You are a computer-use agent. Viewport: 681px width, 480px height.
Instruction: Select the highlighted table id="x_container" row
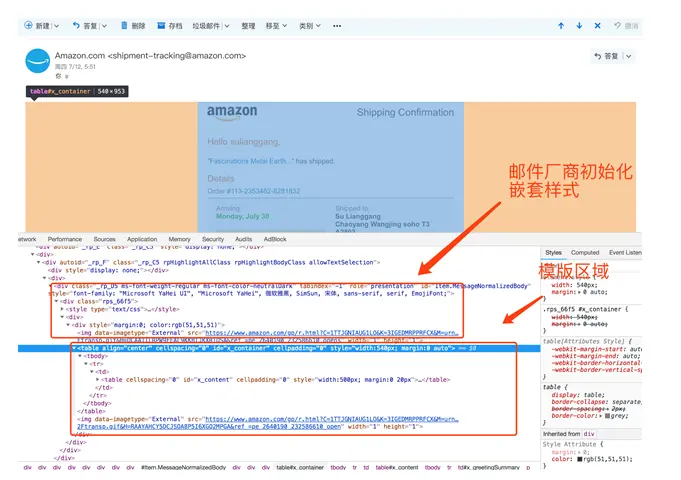coord(279,348)
